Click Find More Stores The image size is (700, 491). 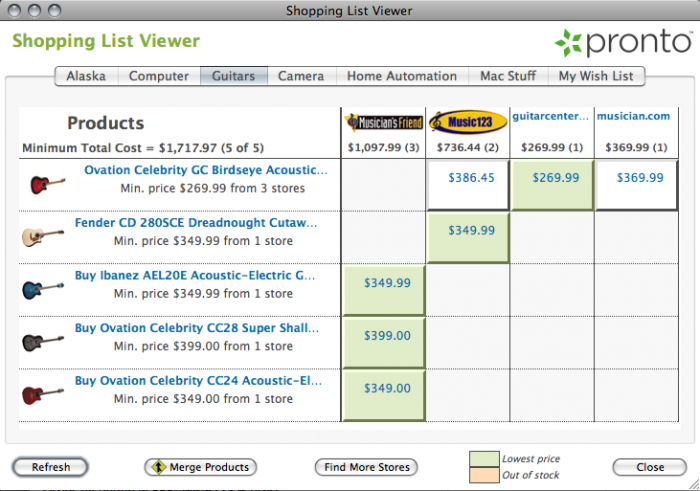[x=367, y=467]
